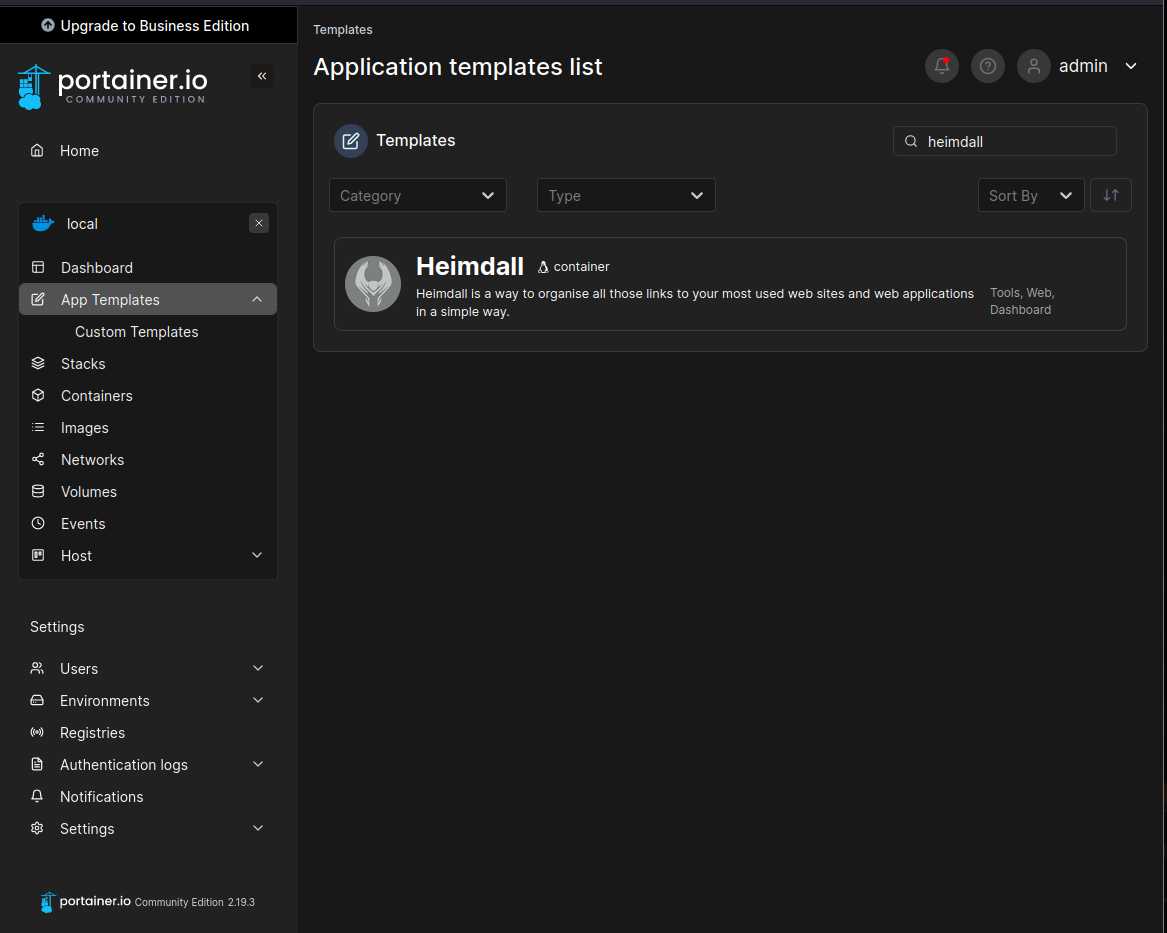Click the admin user avatar icon
Screen dimensions: 1167x933
pyautogui.click(x=1034, y=66)
